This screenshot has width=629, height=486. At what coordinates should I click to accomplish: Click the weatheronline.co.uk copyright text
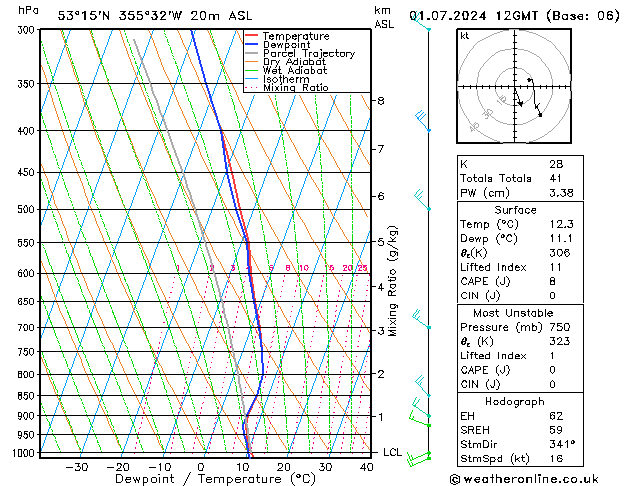524,479
